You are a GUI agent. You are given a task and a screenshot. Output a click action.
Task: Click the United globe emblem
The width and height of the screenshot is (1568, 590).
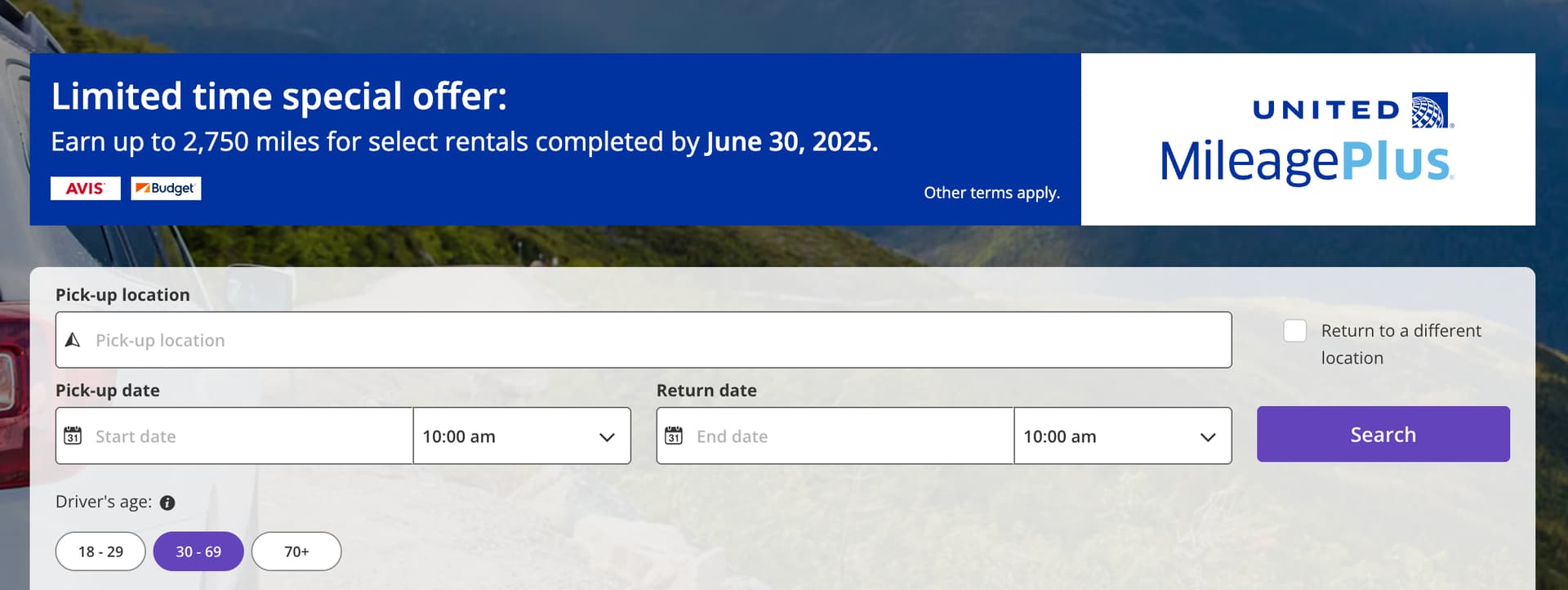(x=1431, y=110)
